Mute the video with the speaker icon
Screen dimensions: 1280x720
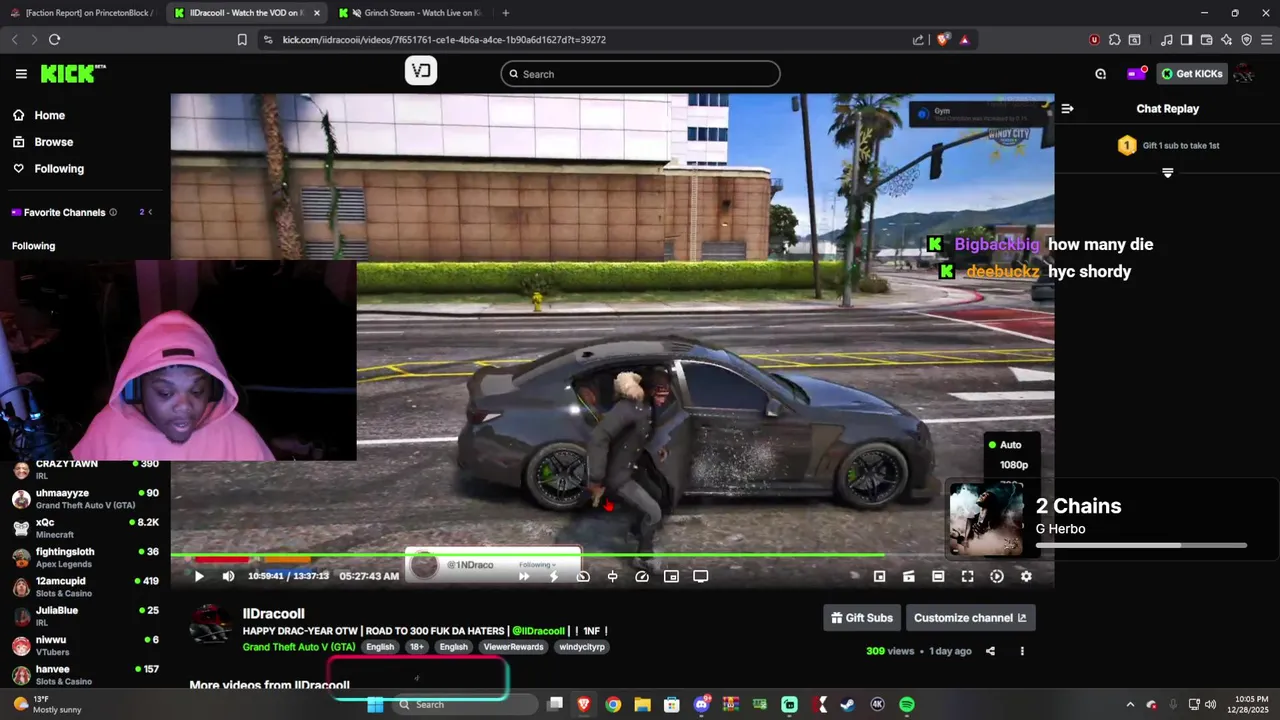click(228, 576)
